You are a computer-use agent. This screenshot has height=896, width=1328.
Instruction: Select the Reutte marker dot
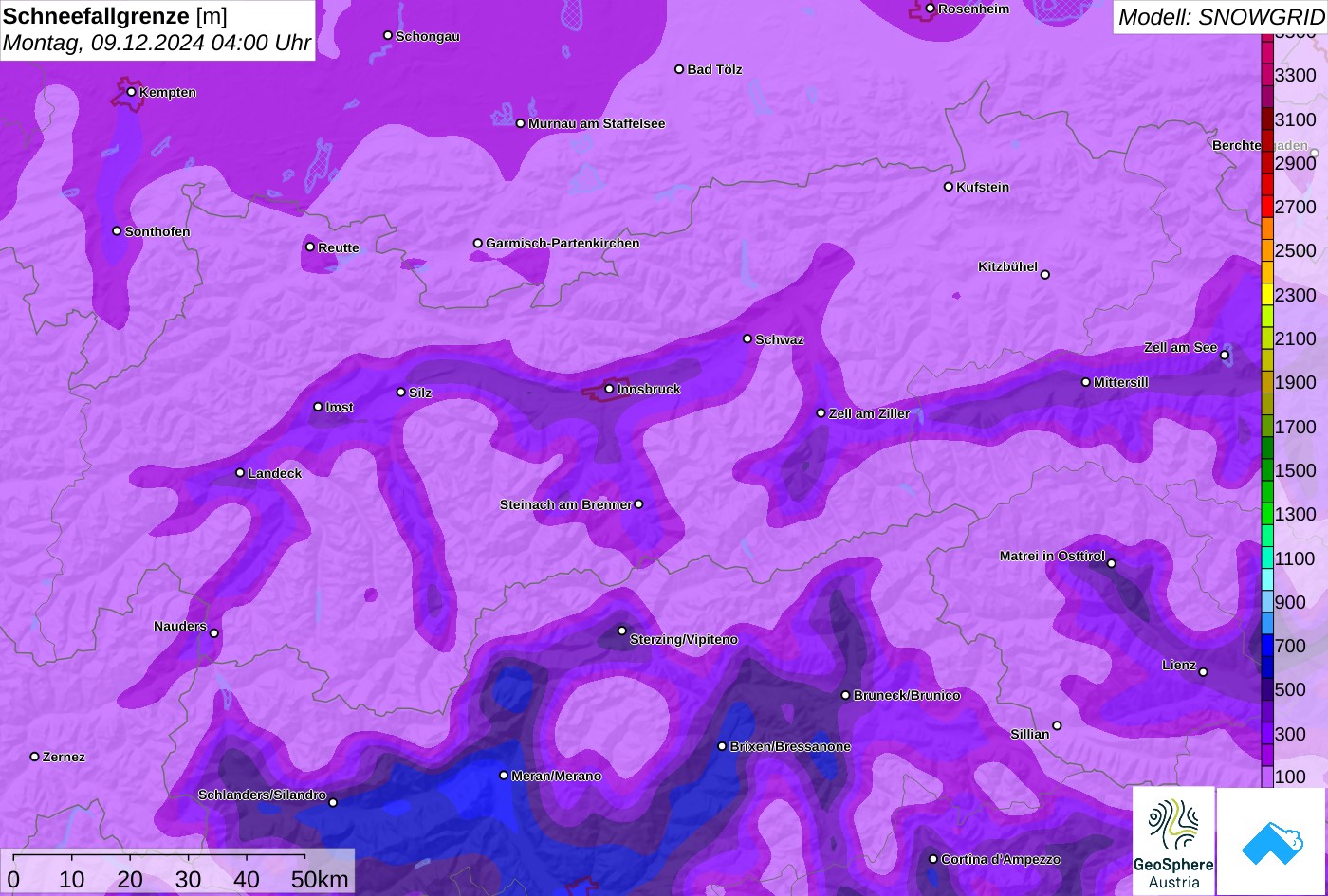click(x=310, y=247)
